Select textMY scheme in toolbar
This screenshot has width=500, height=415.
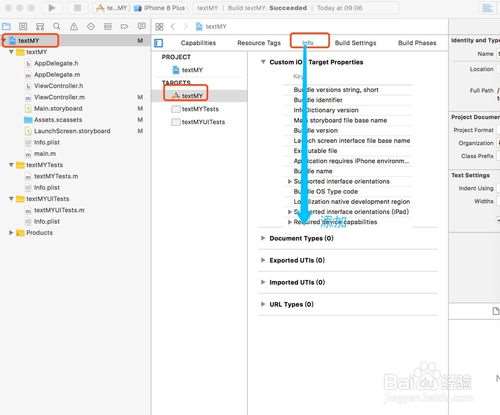point(111,8)
